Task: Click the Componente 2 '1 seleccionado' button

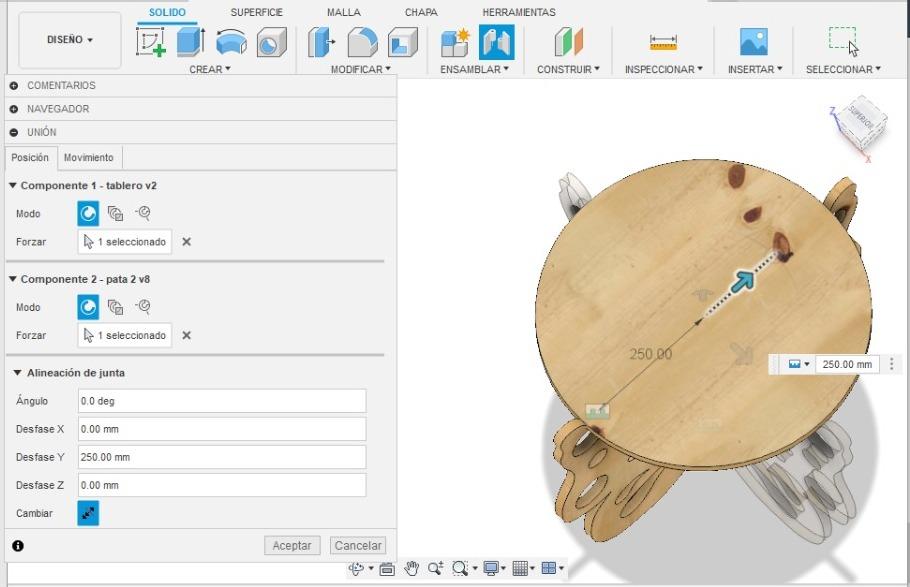Action: pyautogui.click(x=125, y=335)
